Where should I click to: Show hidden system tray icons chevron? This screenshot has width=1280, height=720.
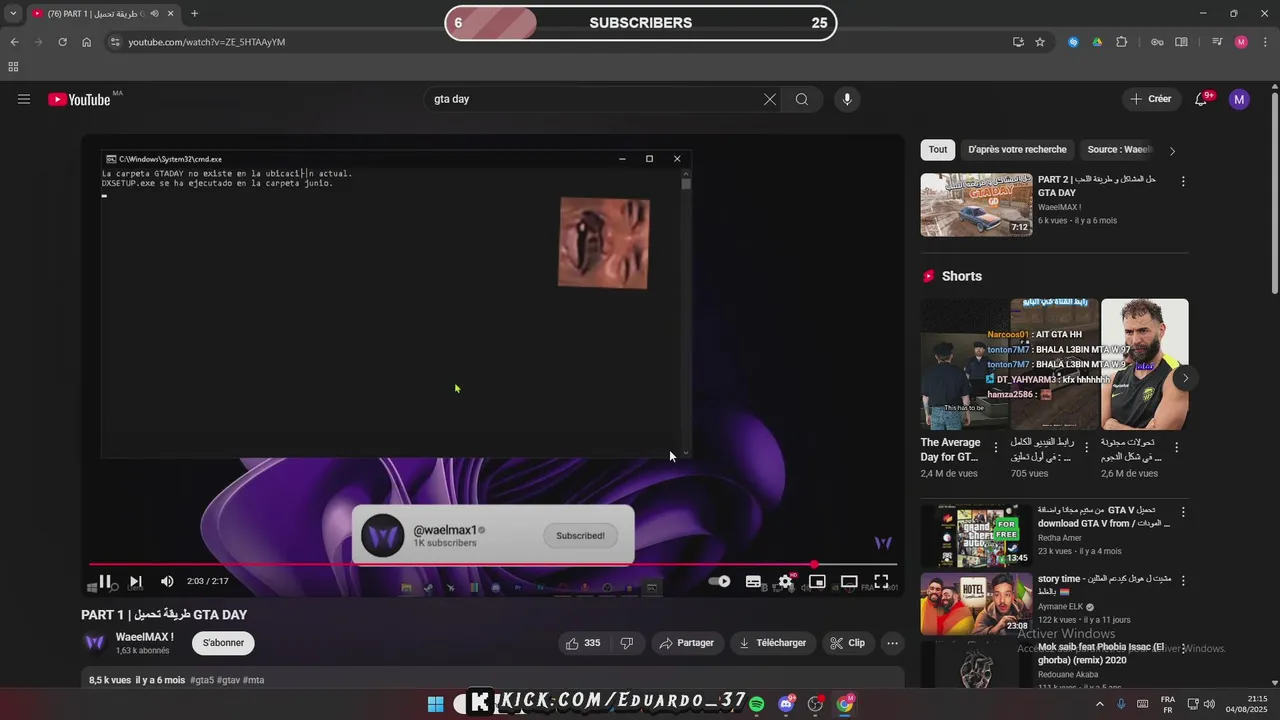tap(1100, 704)
